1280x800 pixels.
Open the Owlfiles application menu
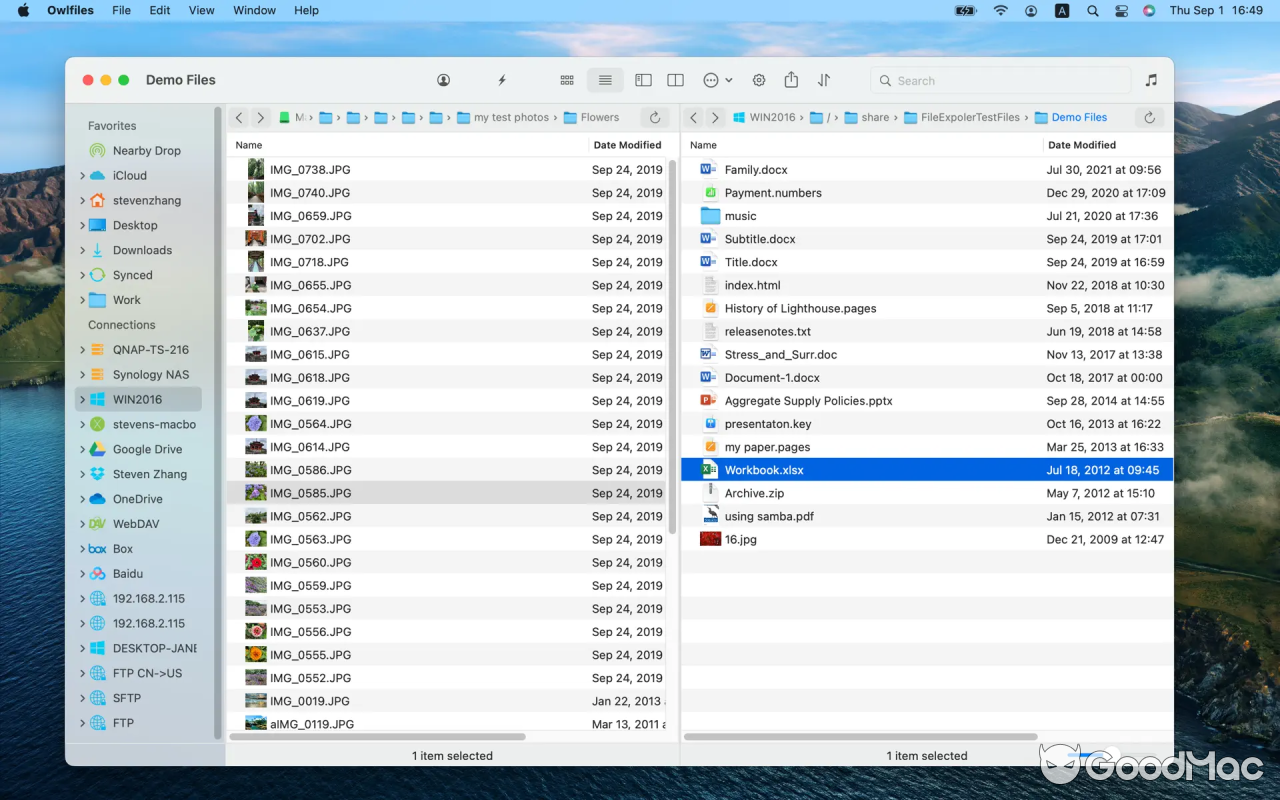coord(69,11)
